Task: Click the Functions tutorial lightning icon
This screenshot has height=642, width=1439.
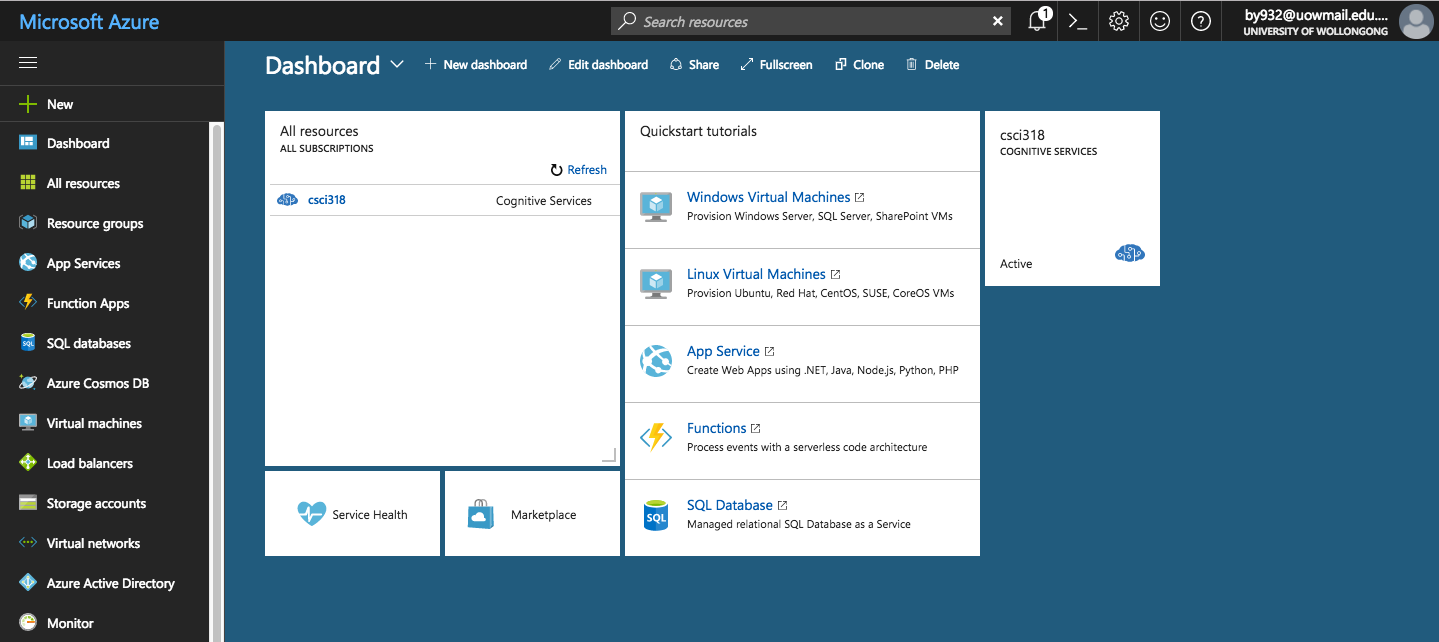Action: pyautogui.click(x=656, y=438)
